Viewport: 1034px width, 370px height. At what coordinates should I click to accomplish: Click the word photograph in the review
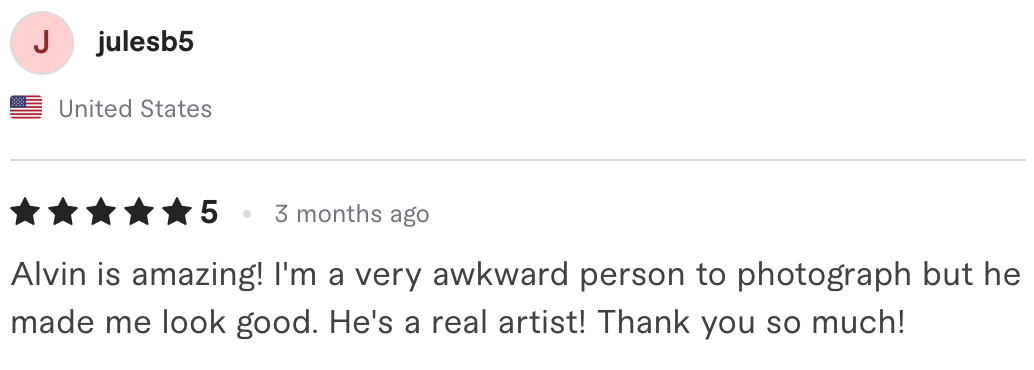tap(823, 275)
